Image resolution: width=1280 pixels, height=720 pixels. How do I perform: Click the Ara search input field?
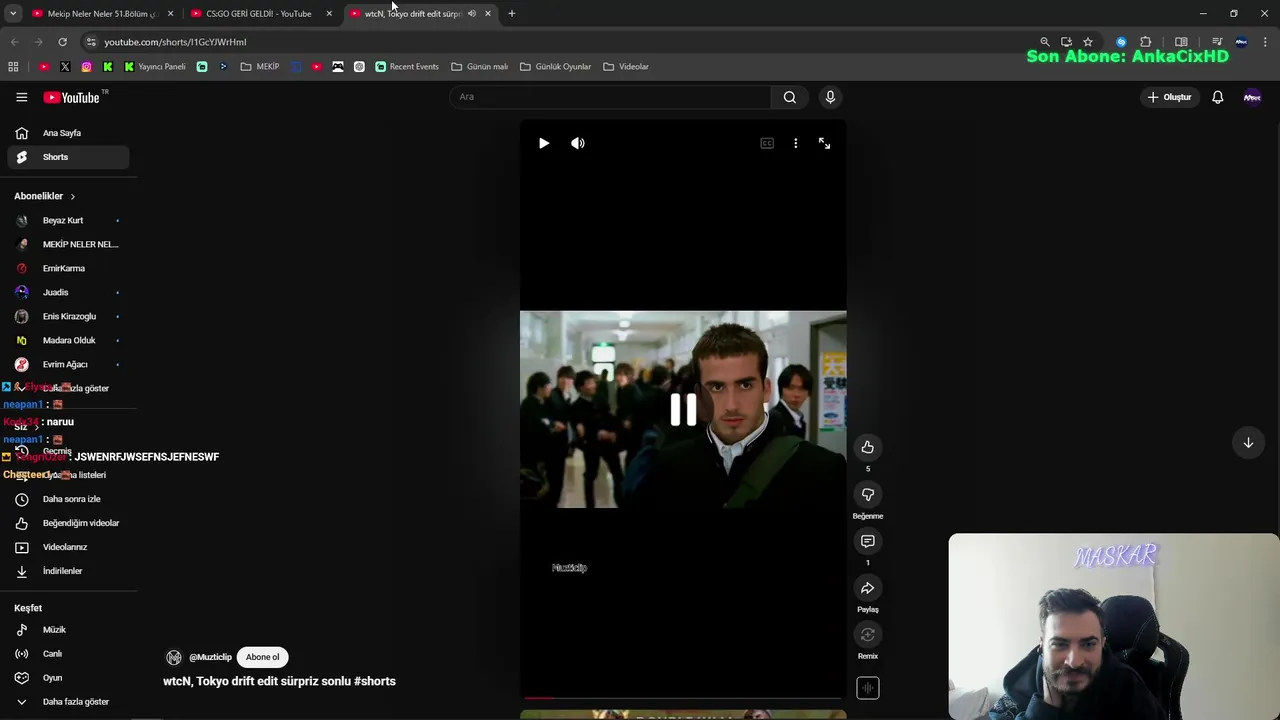tap(610, 97)
